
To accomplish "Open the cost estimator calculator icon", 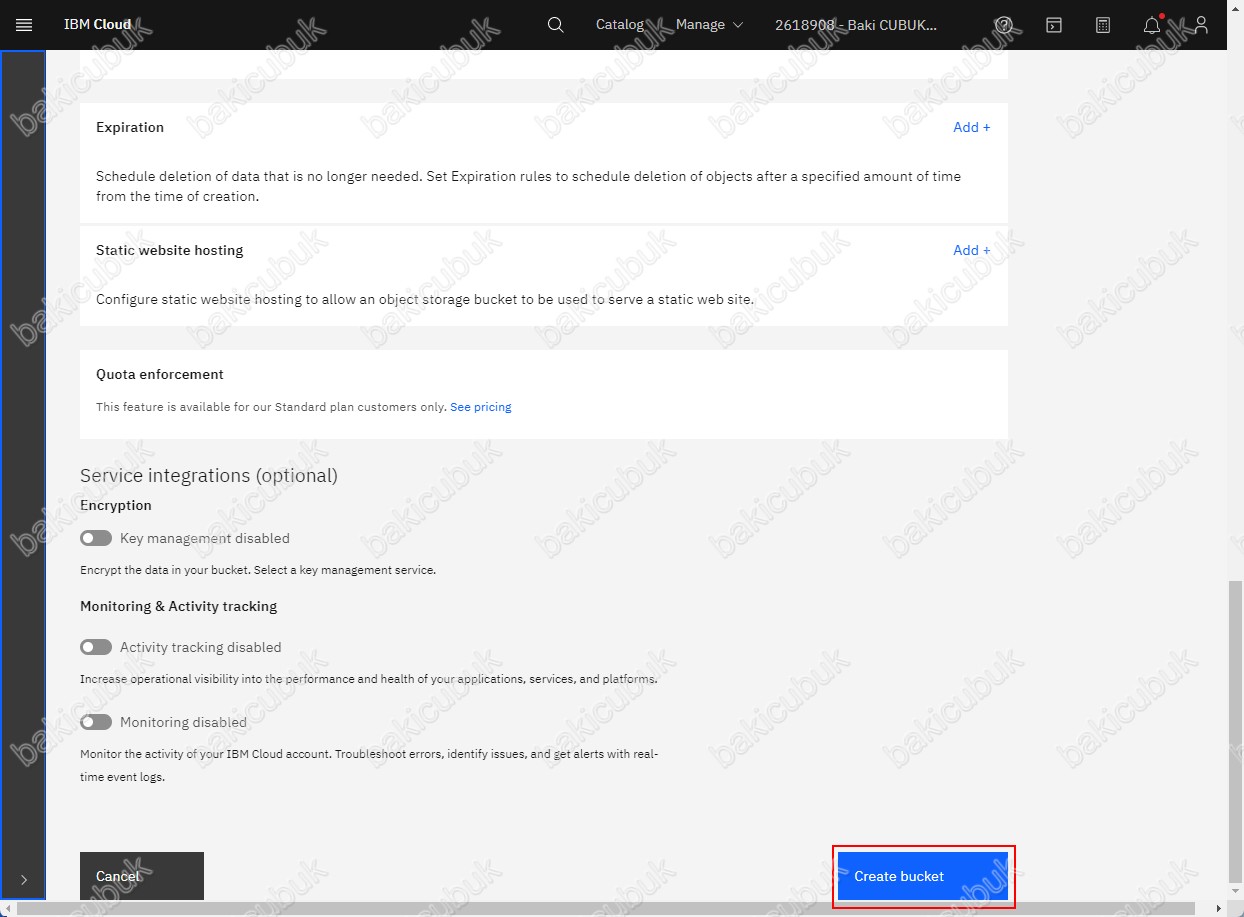I will tap(1103, 25).
